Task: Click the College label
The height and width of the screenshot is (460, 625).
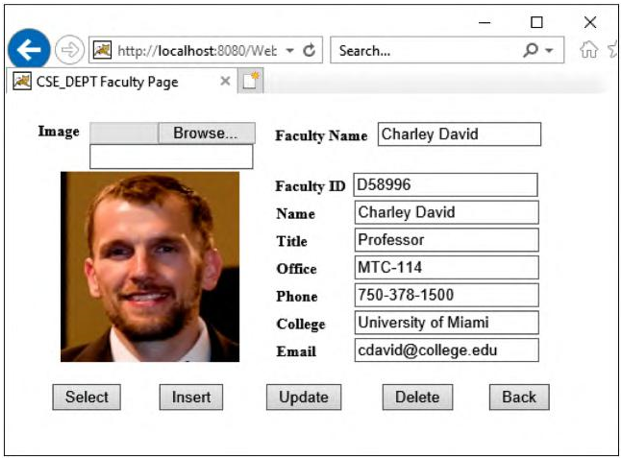Action: (301, 324)
